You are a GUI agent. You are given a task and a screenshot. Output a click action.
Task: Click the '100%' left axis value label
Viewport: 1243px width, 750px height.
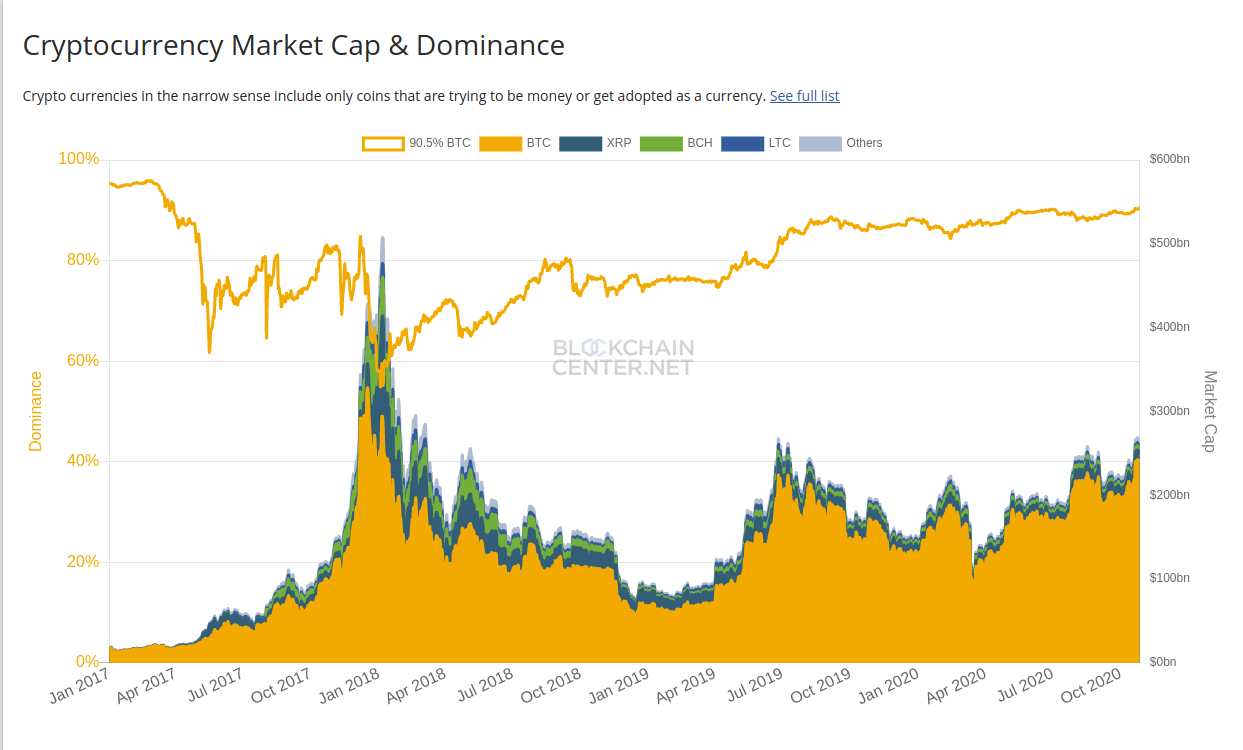coord(79,159)
